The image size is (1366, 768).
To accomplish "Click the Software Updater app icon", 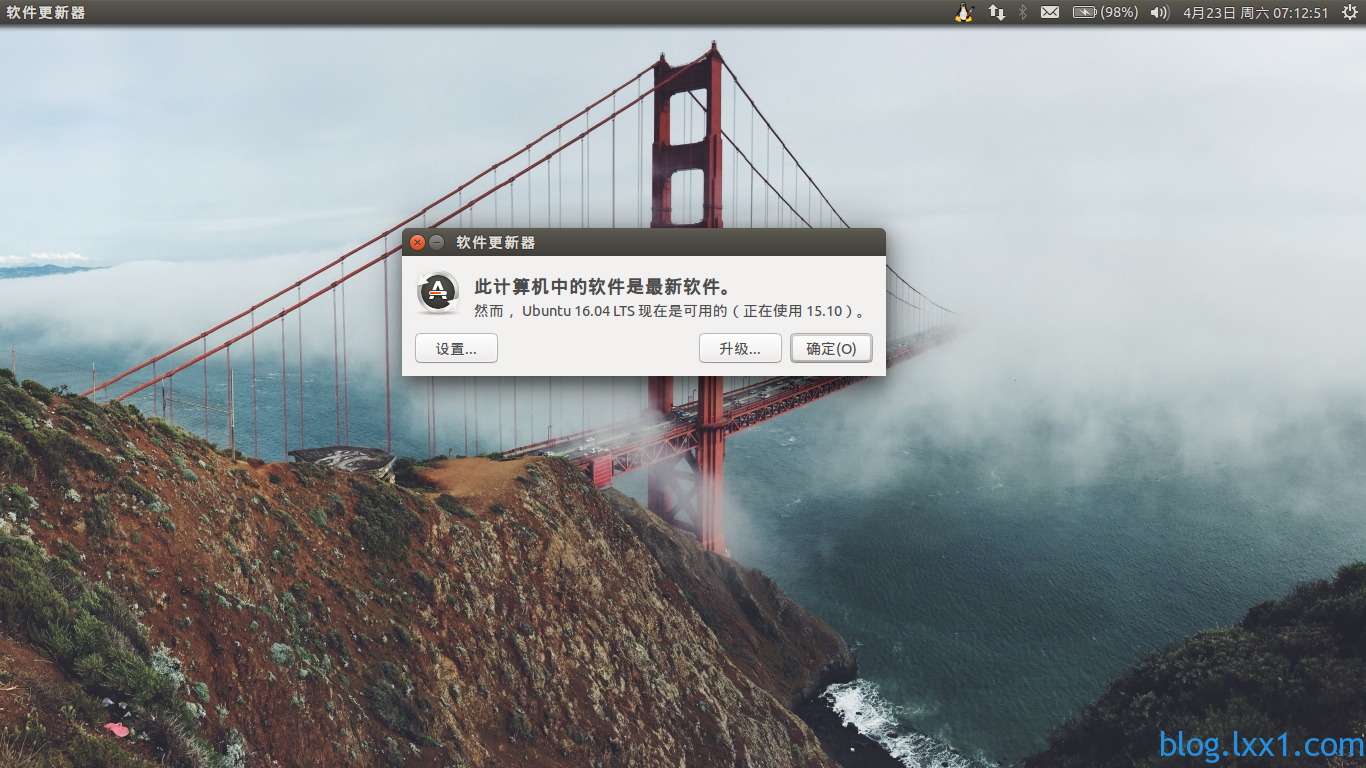I will point(437,292).
